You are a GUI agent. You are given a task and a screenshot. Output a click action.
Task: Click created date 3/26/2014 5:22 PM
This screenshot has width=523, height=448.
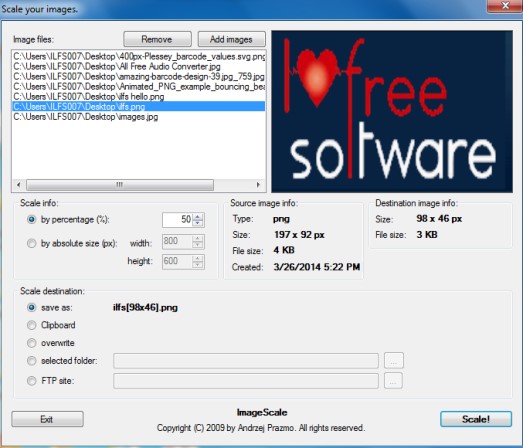[317, 267]
